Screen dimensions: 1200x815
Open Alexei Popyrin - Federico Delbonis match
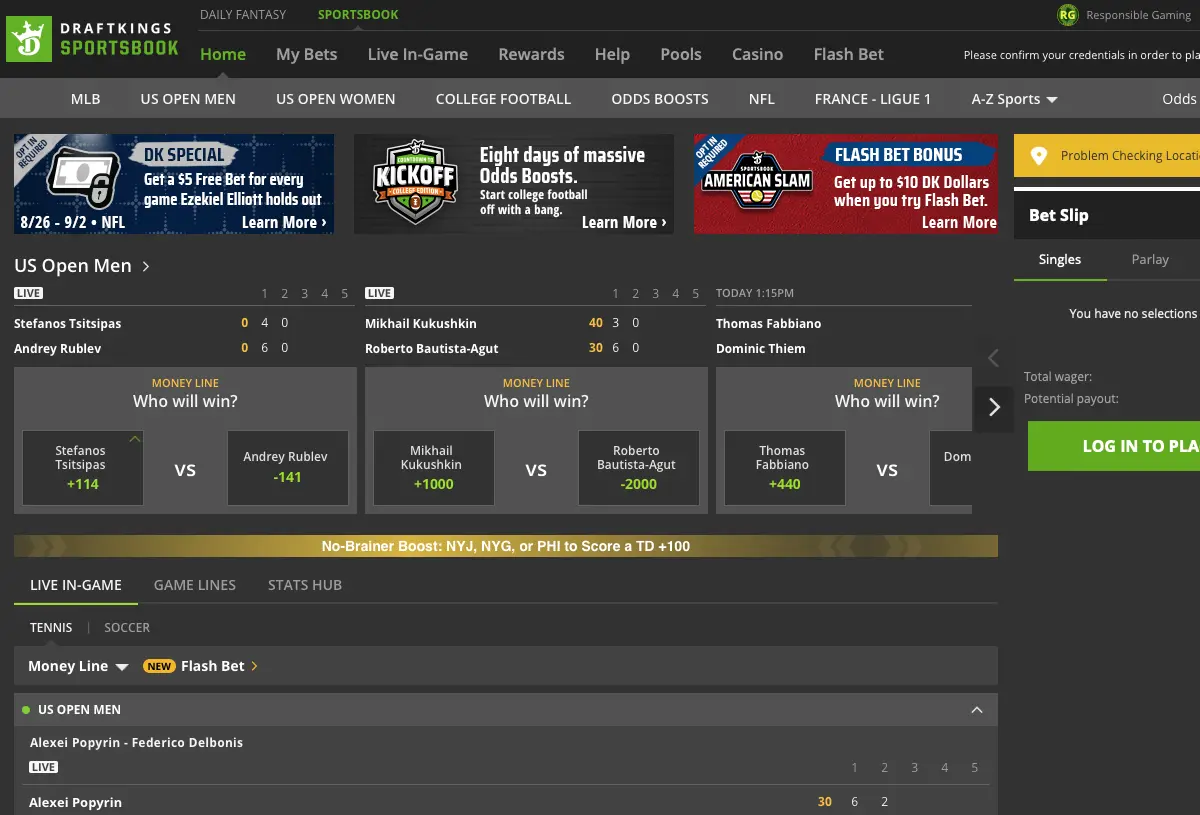[136, 742]
